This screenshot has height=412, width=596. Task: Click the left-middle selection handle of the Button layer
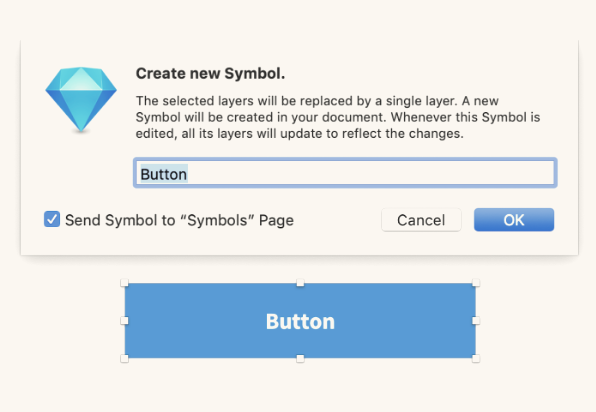tap(124, 321)
